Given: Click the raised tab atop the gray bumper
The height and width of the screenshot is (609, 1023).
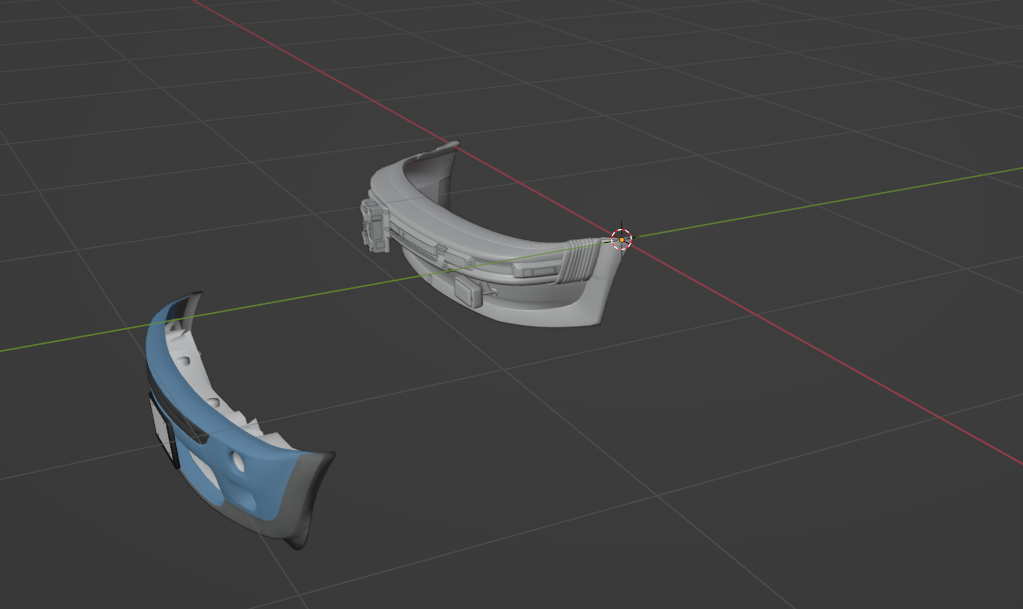Looking at the screenshot, I should [x=441, y=159].
